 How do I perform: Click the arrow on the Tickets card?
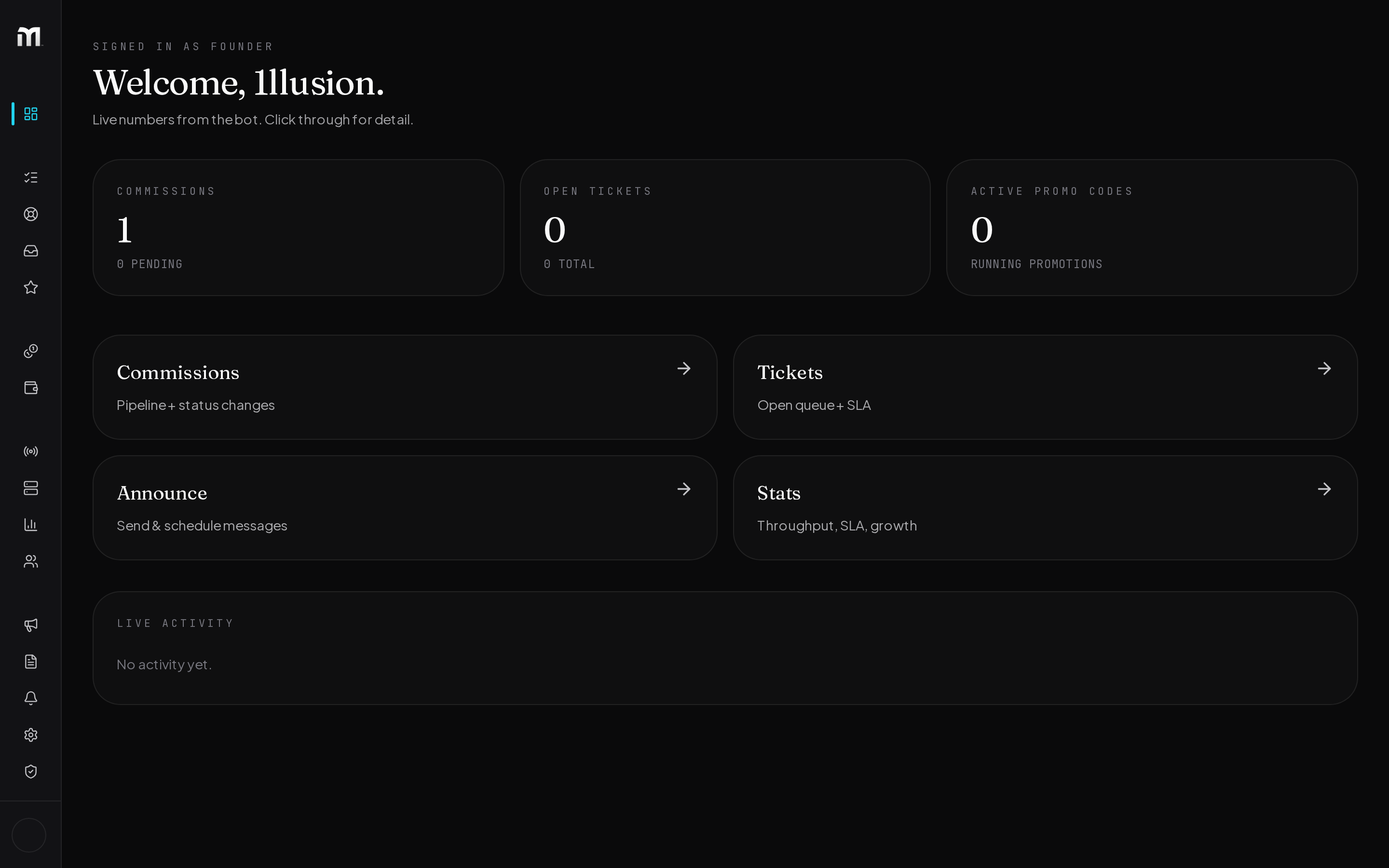click(x=1324, y=368)
